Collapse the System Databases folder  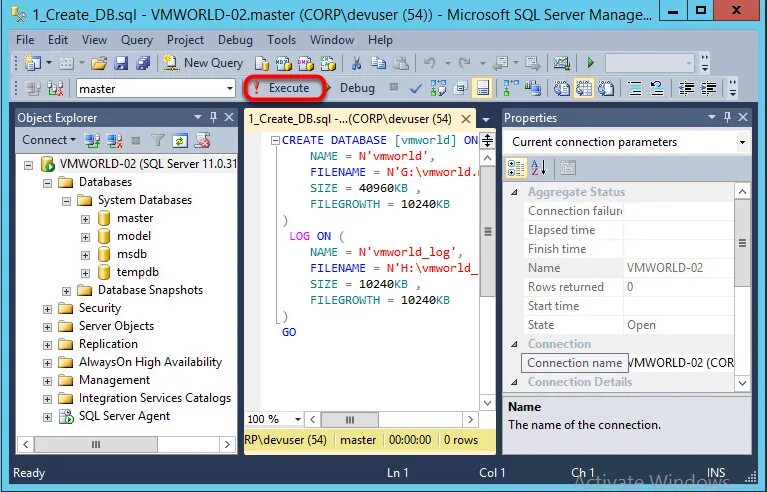pos(67,201)
